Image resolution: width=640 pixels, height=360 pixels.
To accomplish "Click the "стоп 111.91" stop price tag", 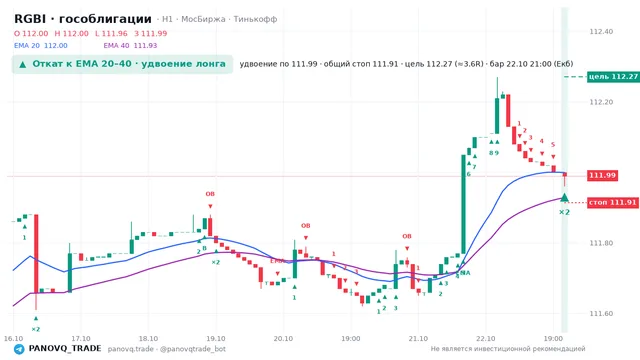I will [x=613, y=202].
